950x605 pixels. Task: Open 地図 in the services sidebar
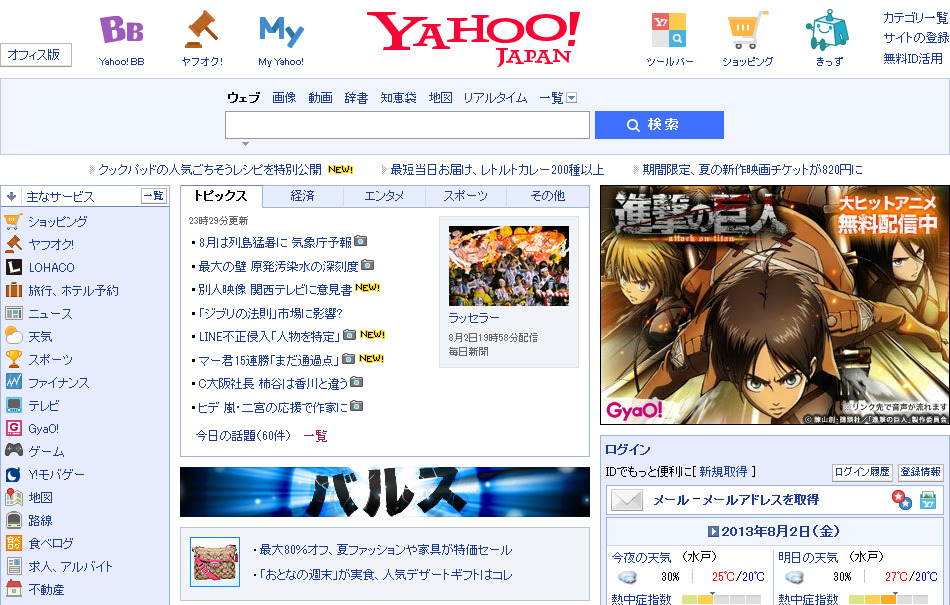coord(40,498)
